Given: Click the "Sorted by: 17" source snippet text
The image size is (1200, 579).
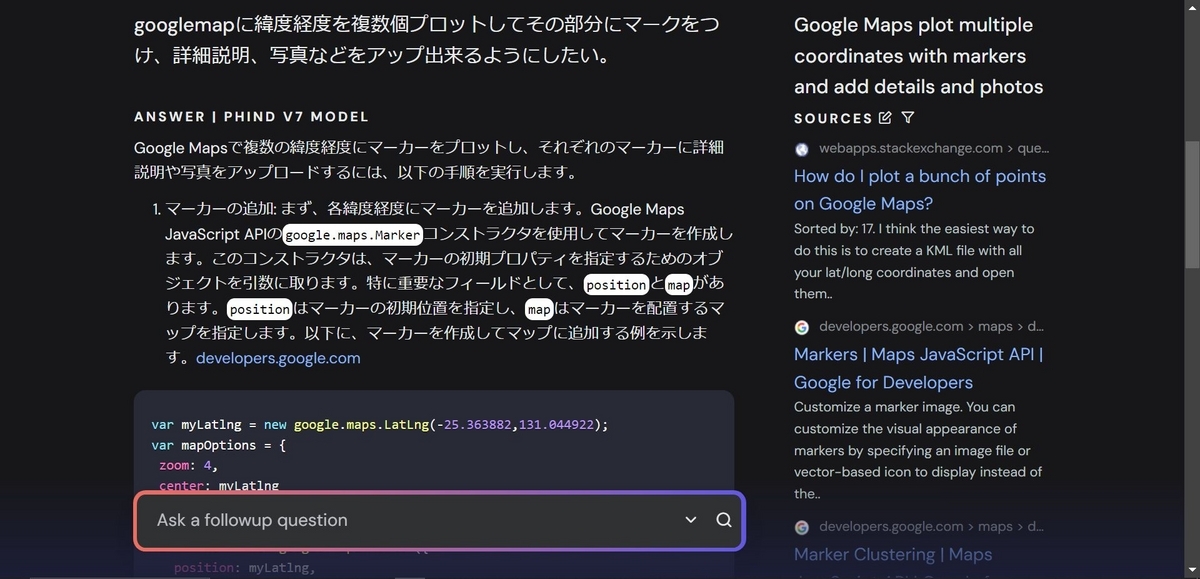Looking at the screenshot, I should tap(915, 261).
